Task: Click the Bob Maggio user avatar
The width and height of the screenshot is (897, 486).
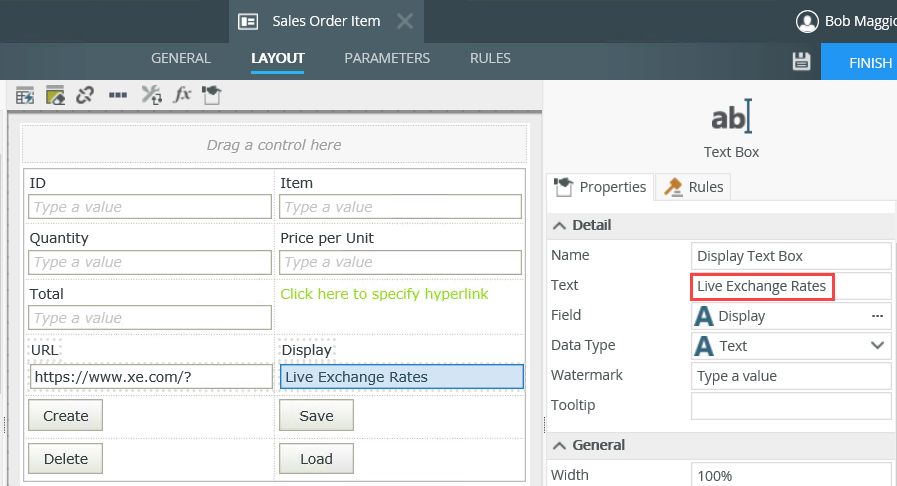Action: (807, 21)
